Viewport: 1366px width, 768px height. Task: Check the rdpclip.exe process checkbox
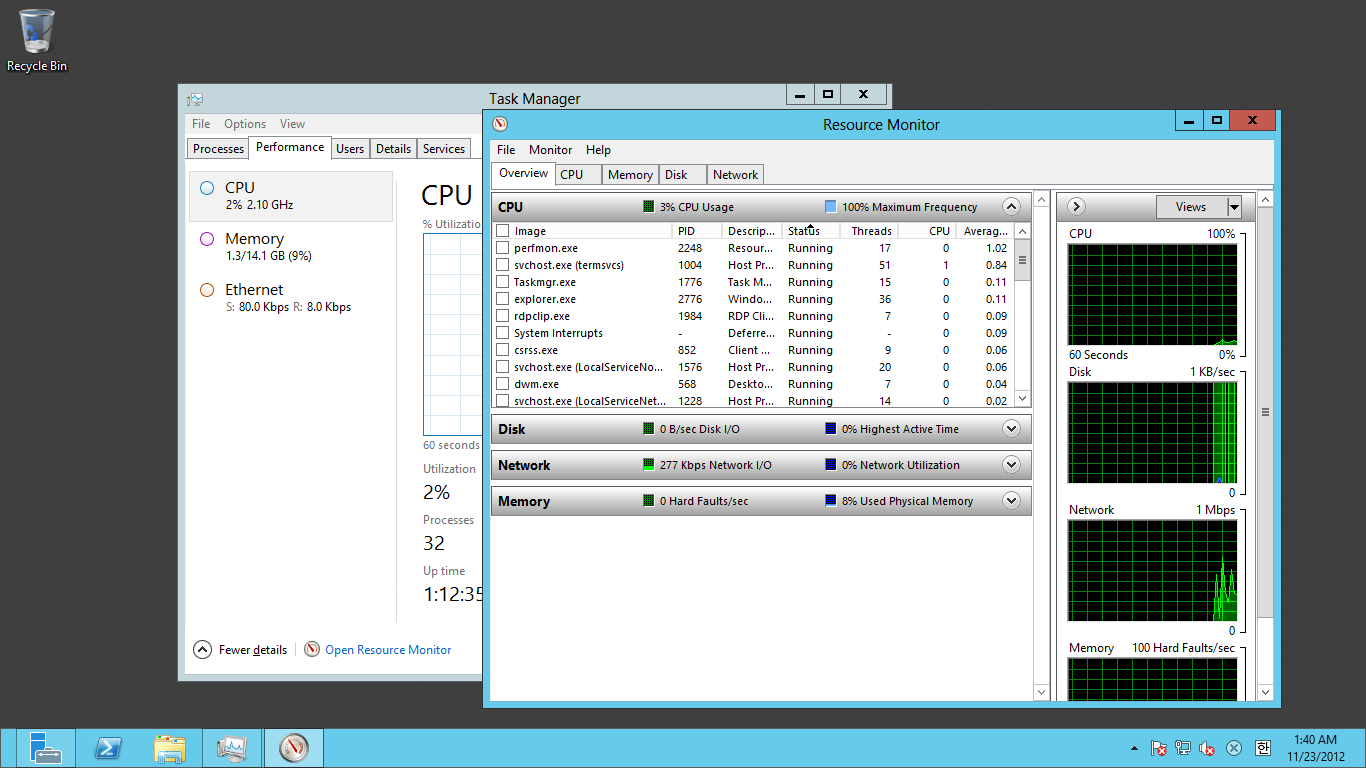coord(502,316)
